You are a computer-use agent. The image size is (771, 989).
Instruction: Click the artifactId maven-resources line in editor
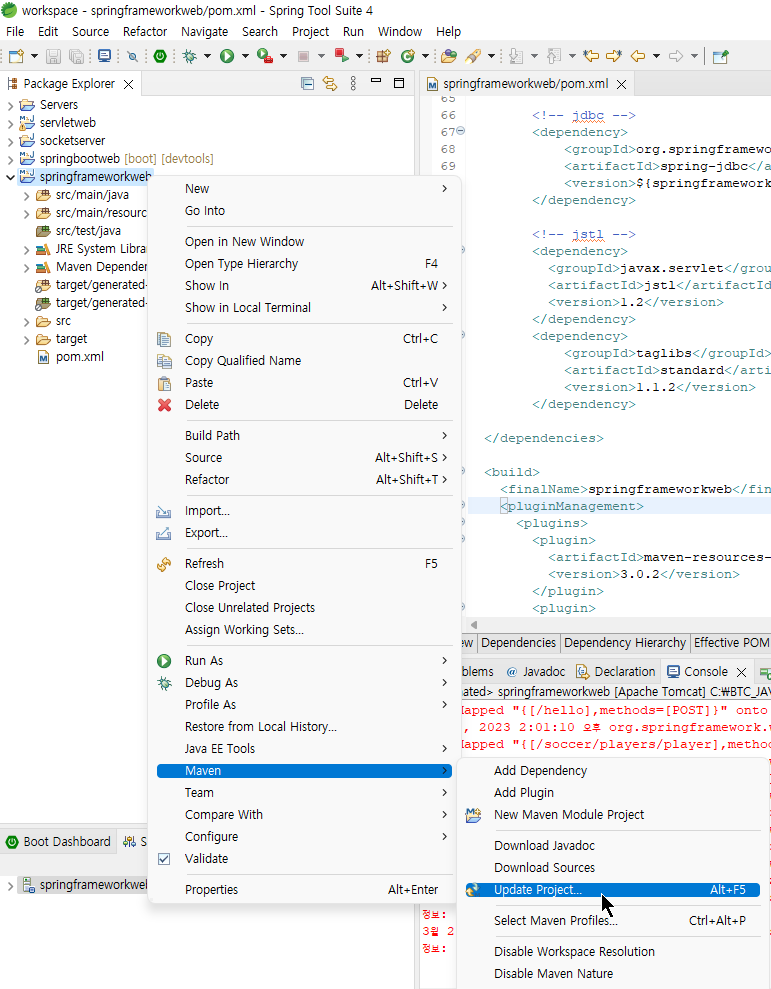[x=659, y=558]
